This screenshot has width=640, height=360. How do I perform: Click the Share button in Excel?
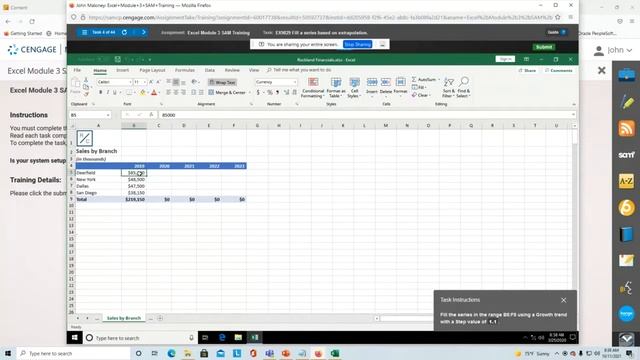pos(527,71)
